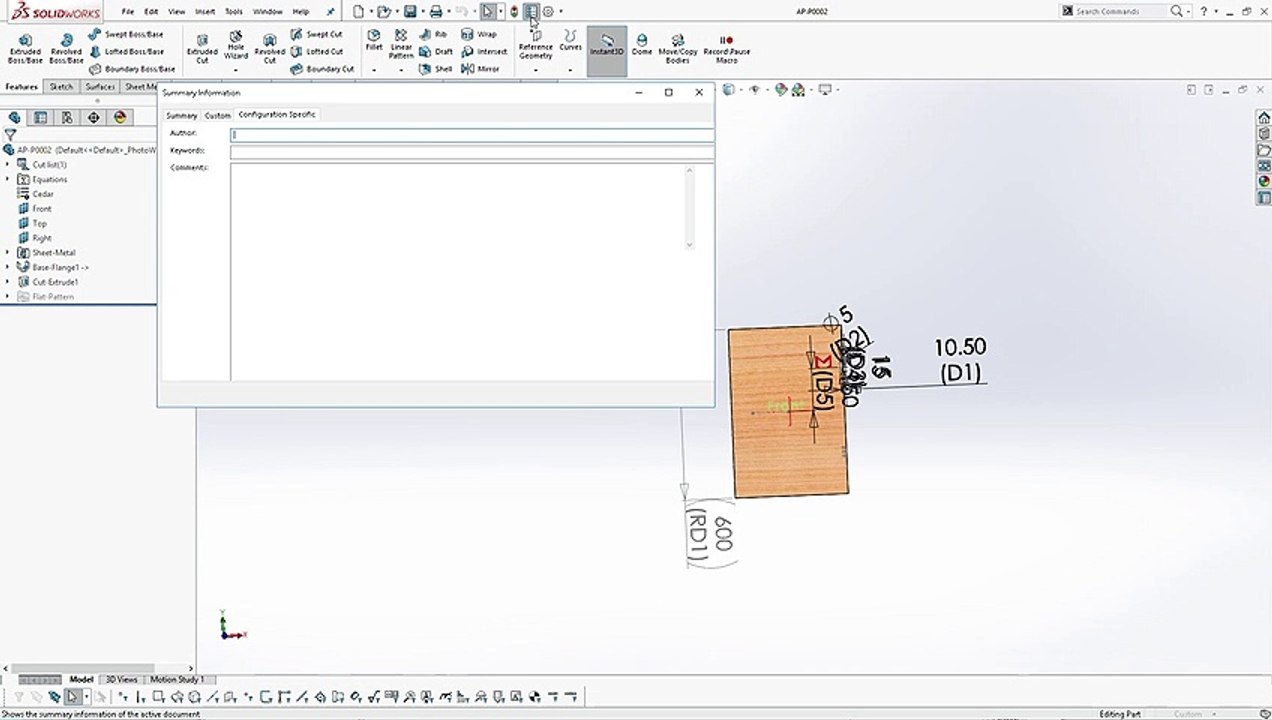The width and height of the screenshot is (1272, 720).
Task: Select the Extruded Cut tool
Action: click(x=202, y=49)
